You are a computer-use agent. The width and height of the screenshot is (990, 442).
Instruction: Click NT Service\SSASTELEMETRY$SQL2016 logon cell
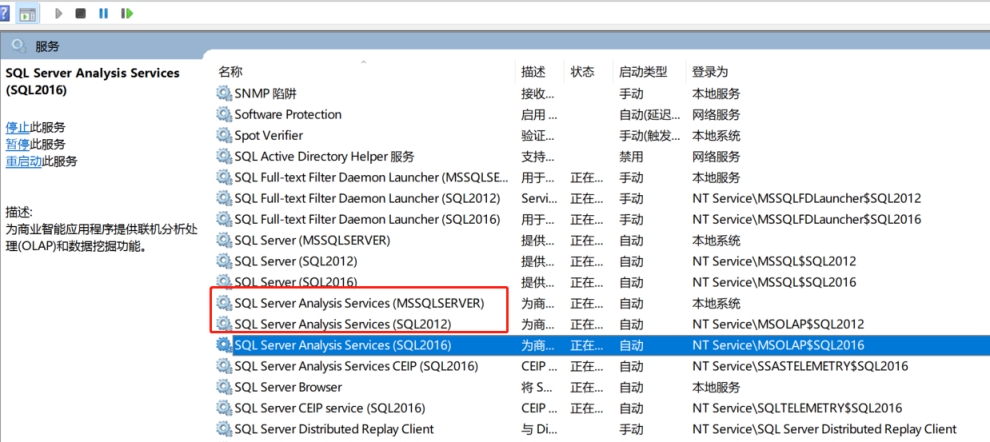(x=800, y=366)
